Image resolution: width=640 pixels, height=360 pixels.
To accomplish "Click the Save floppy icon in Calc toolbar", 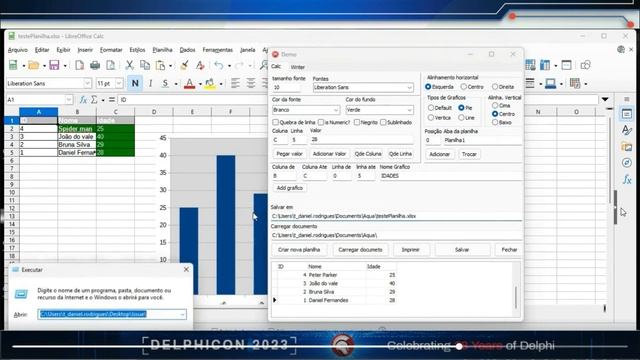I will (x=54, y=65).
